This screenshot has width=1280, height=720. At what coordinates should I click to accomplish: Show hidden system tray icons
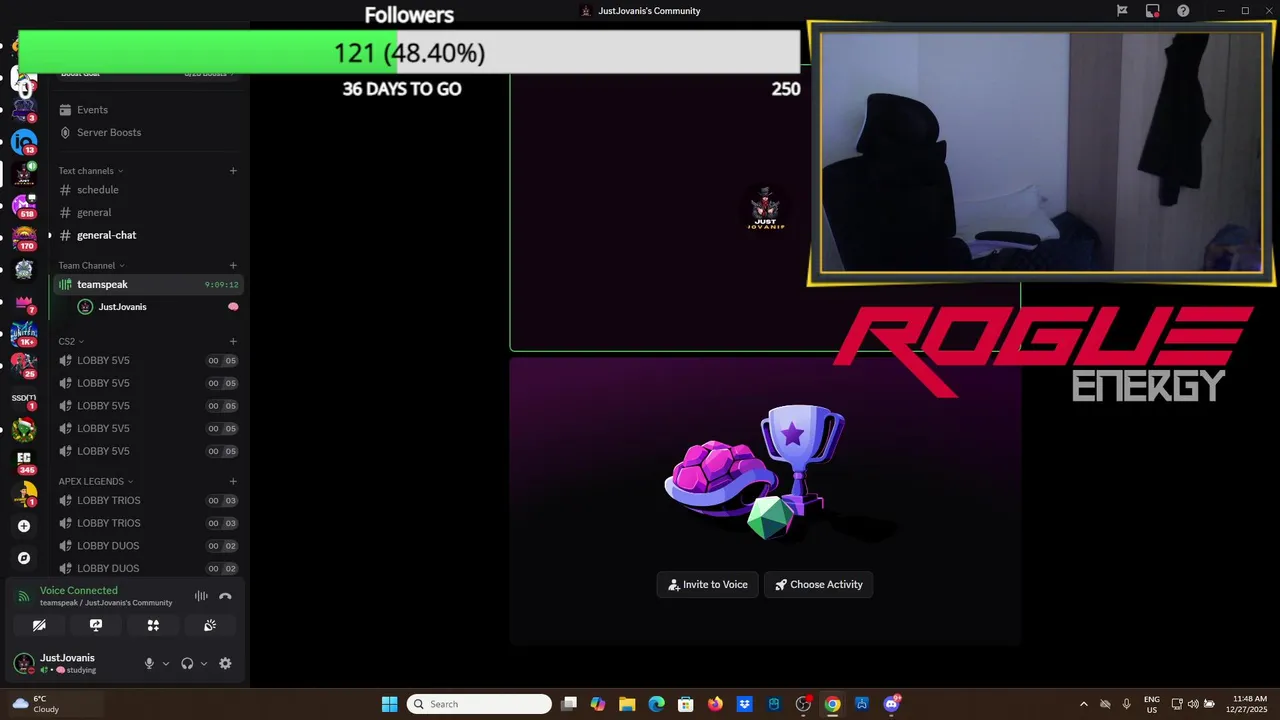click(x=1083, y=704)
